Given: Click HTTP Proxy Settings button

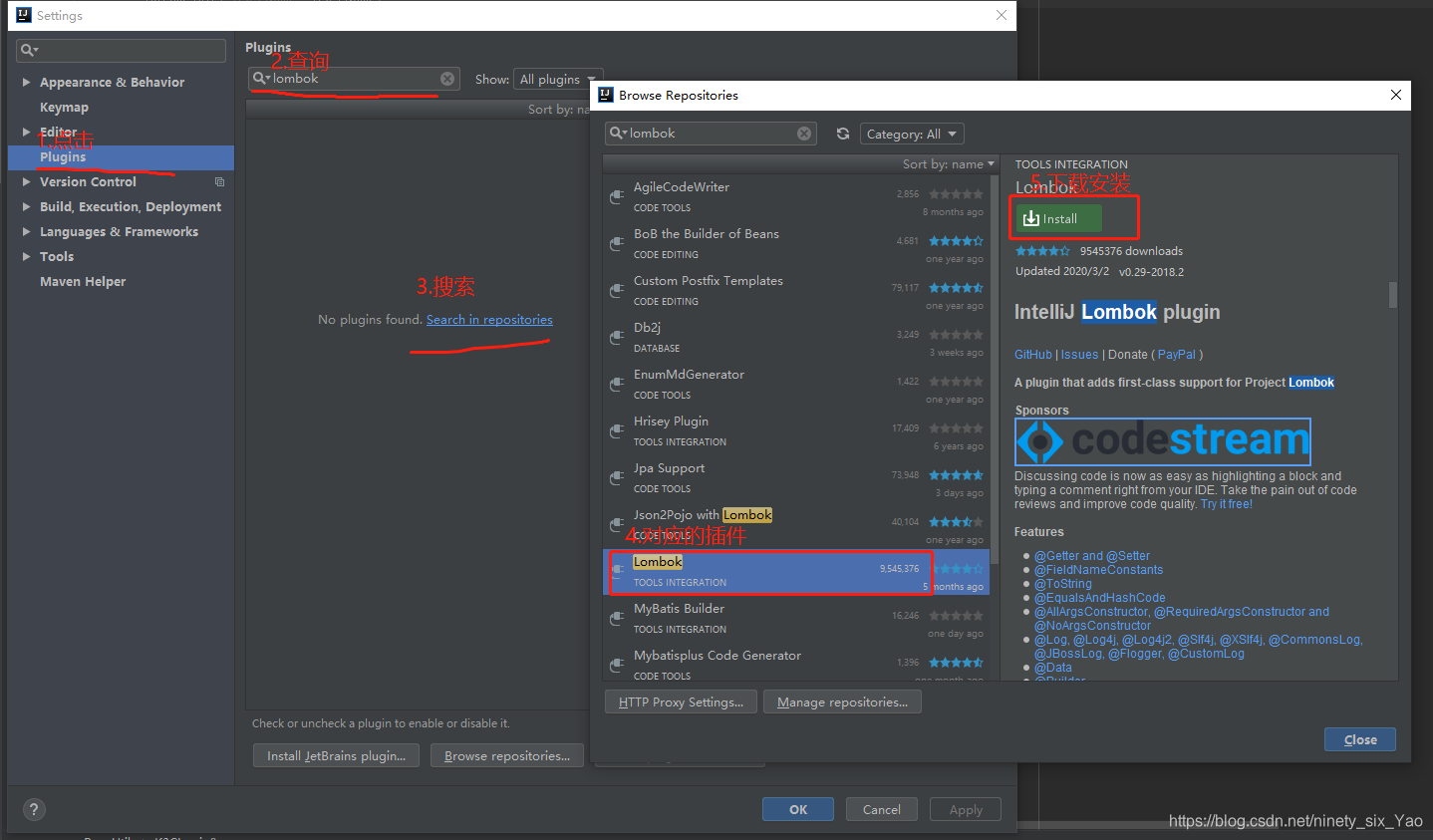Looking at the screenshot, I should tap(681, 702).
